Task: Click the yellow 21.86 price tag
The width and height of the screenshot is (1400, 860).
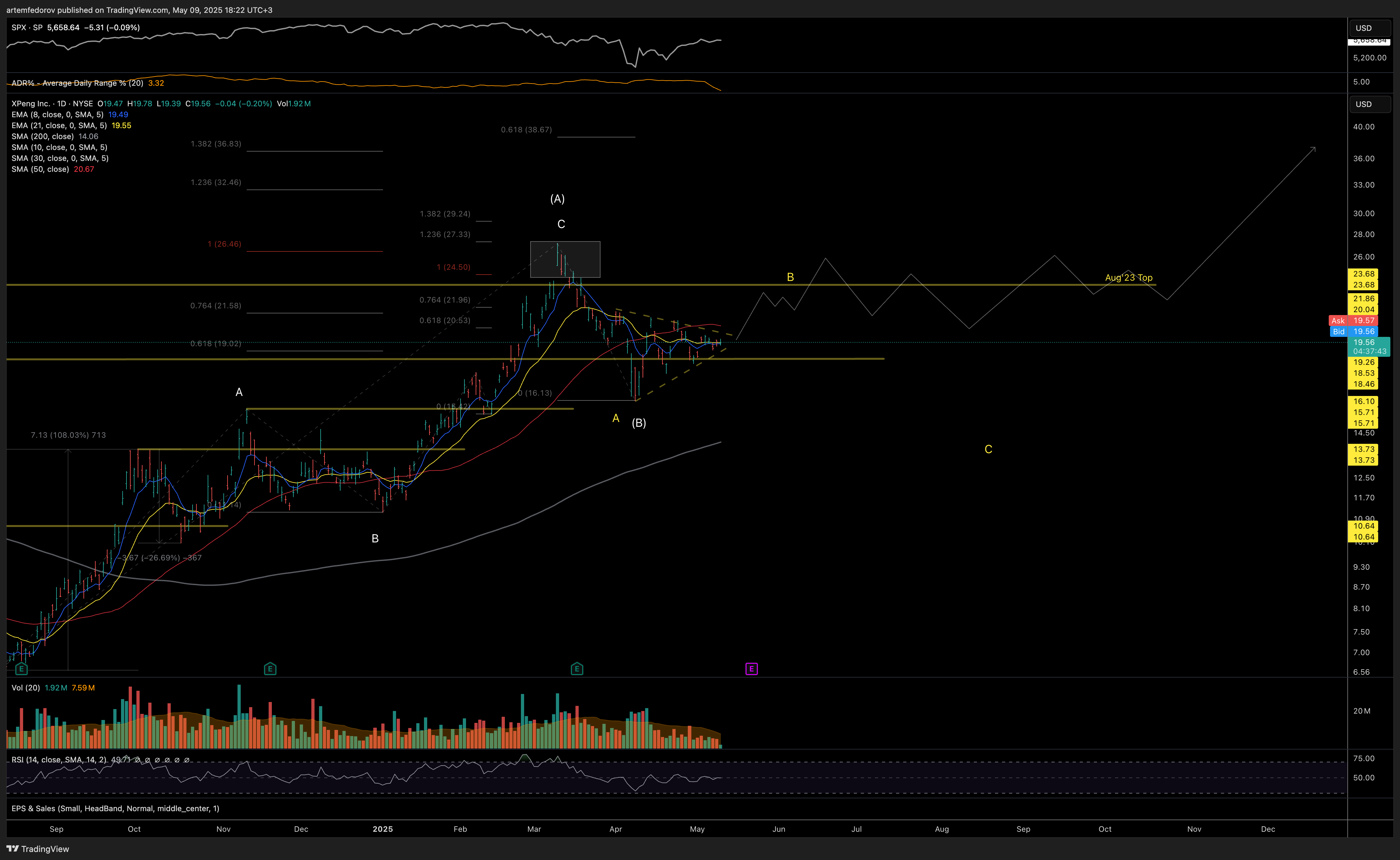Action: coord(1364,299)
